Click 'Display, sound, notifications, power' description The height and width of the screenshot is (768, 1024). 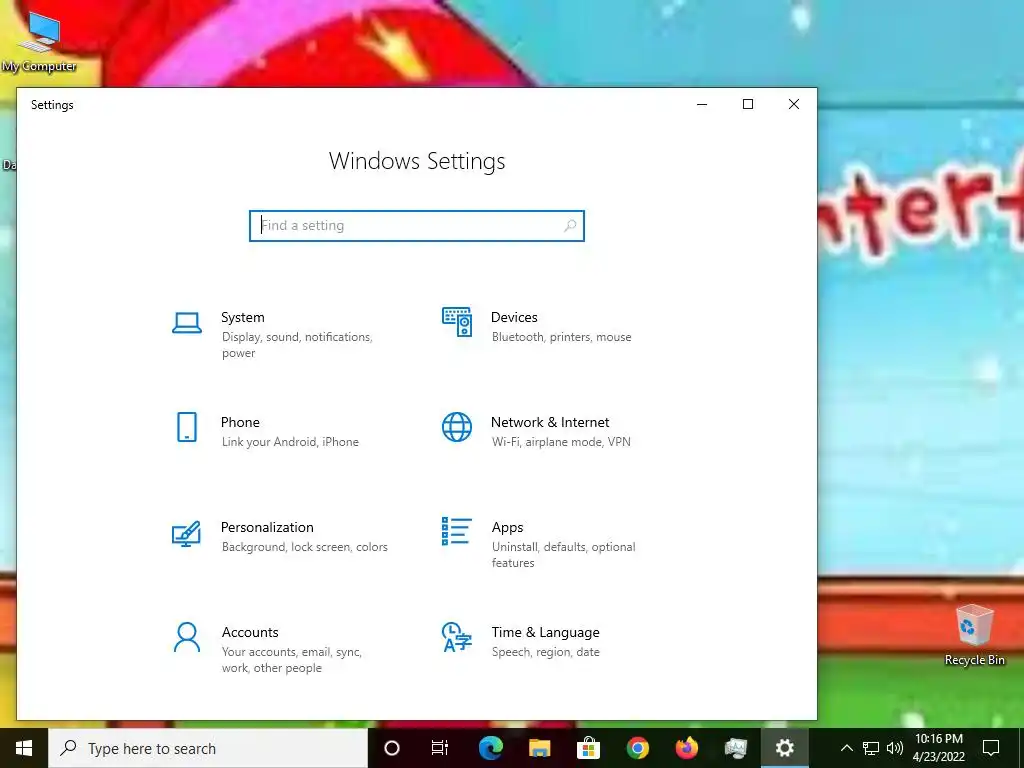pyautogui.click(x=297, y=345)
